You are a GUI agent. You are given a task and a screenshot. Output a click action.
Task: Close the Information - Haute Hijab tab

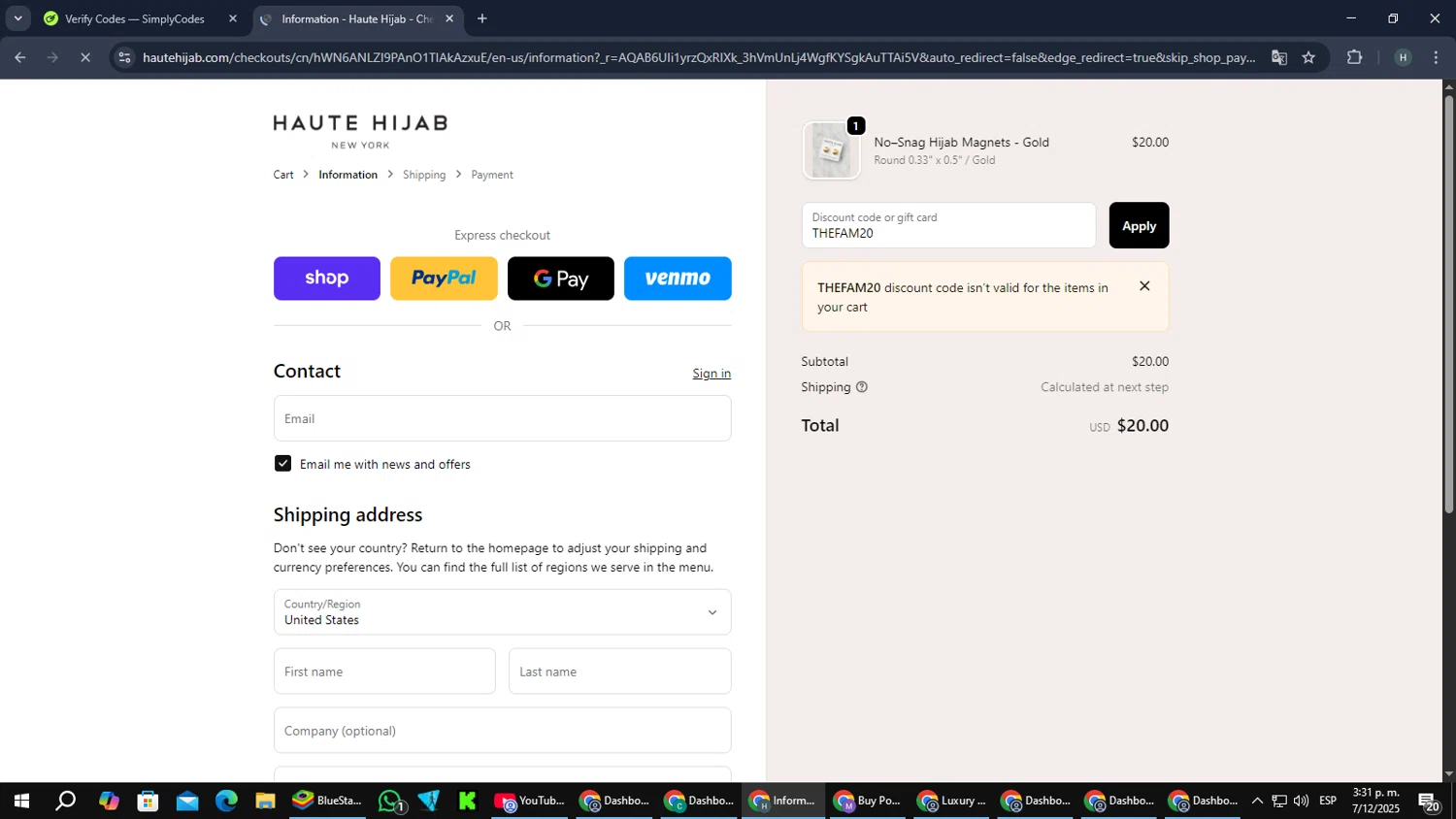coord(449,18)
